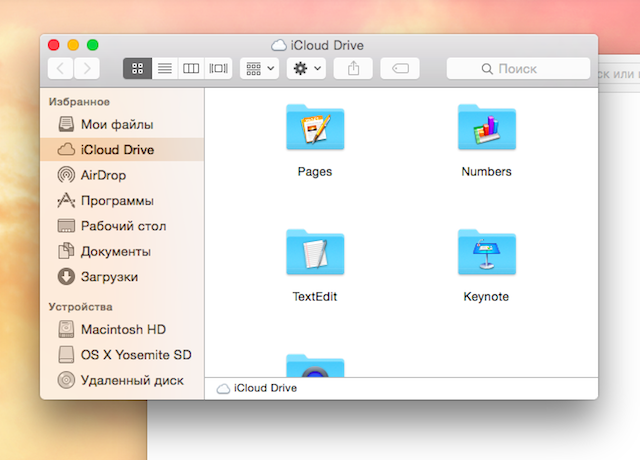Select the Numbers folder icon
Viewport: 640px width, 460px height.
click(487, 127)
